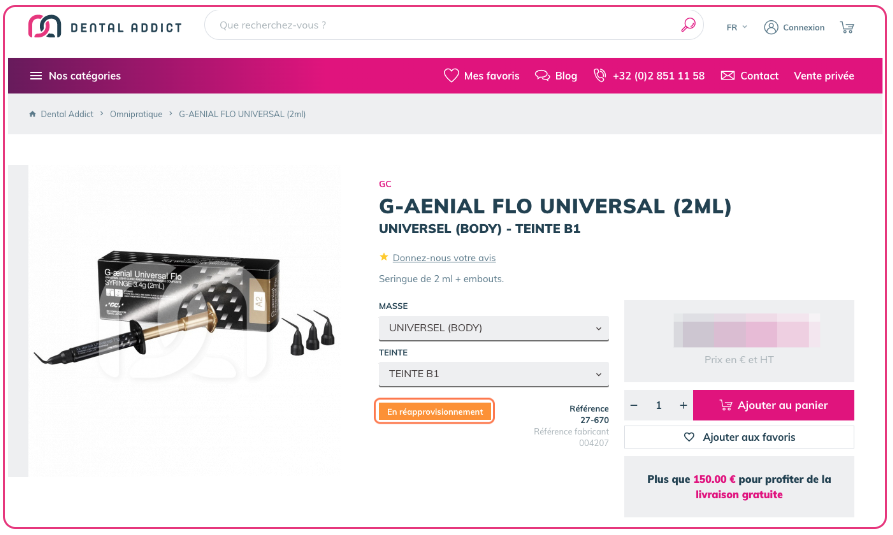The height and width of the screenshot is (535, 893).
Task: Open the TEINTE B1 dropdown
Action: [x=494, y=374]
